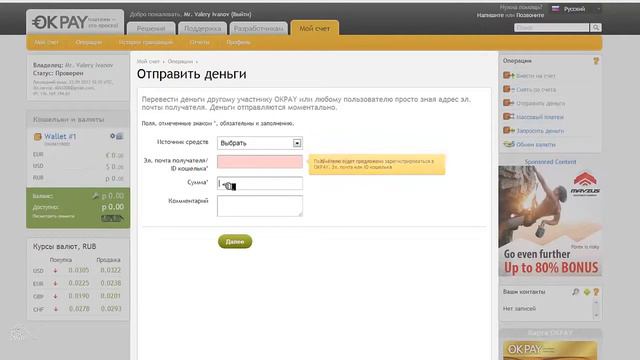Open the Поддержка tab
This screenshot has height=360, width=640.
(x=202, y=29)
